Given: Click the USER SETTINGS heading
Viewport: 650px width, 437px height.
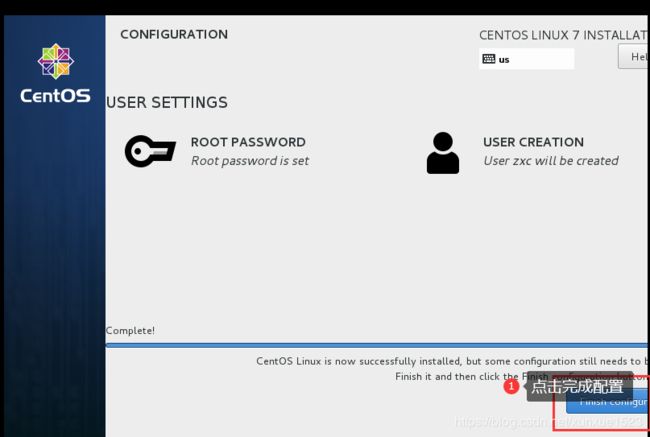Looking at the screenshot, I should (167, 102).
